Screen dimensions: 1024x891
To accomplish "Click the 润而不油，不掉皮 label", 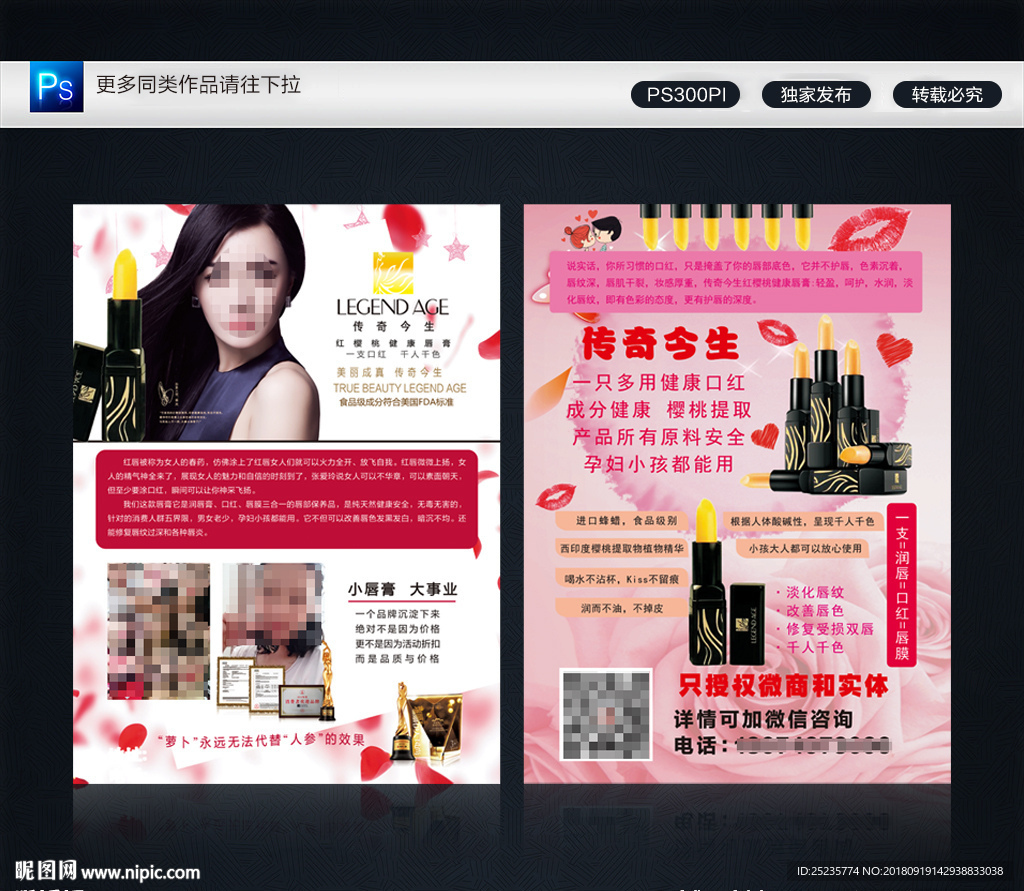I will pos(622,608).
